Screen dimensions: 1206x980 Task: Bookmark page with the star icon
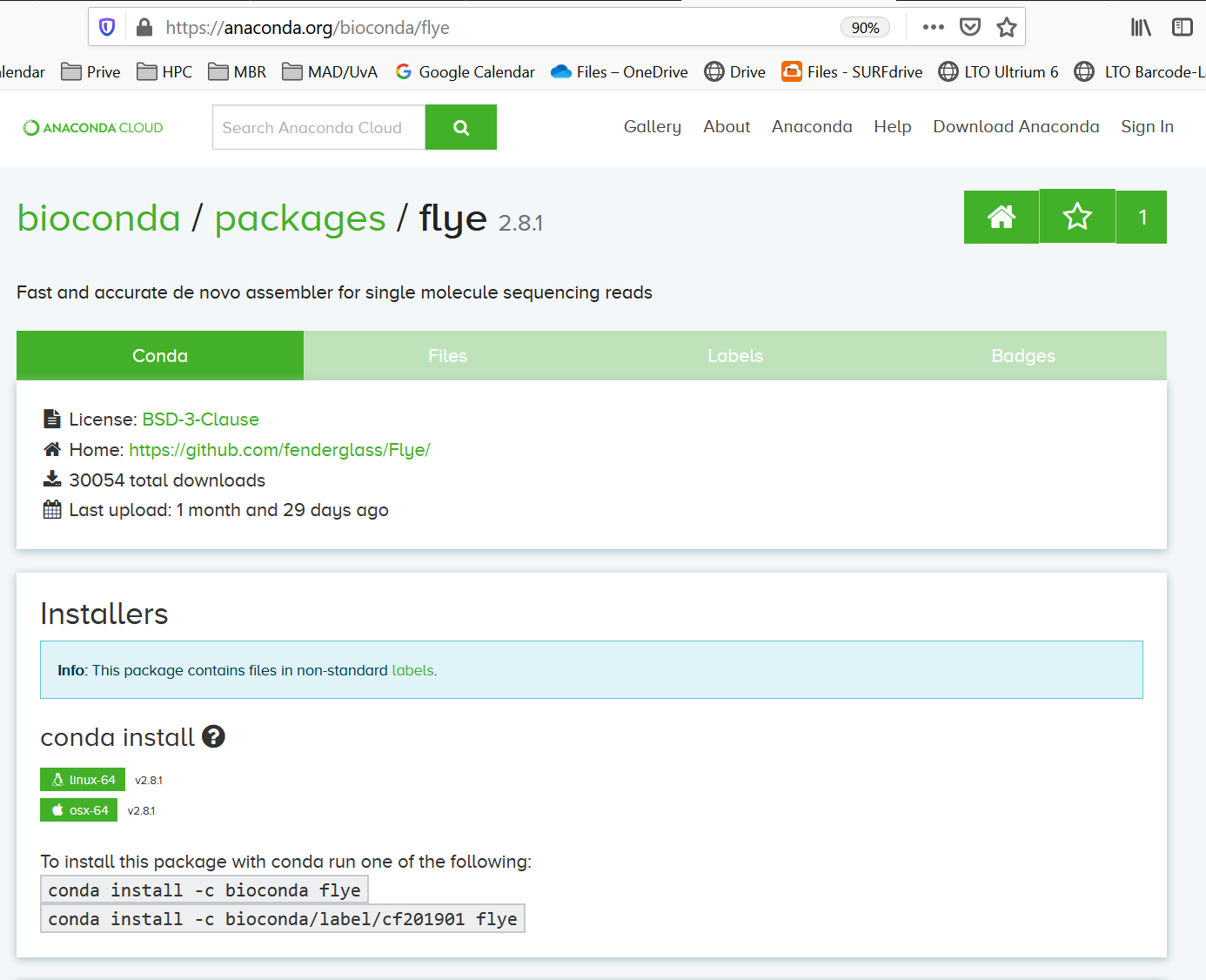click(x=1007, y=27)
